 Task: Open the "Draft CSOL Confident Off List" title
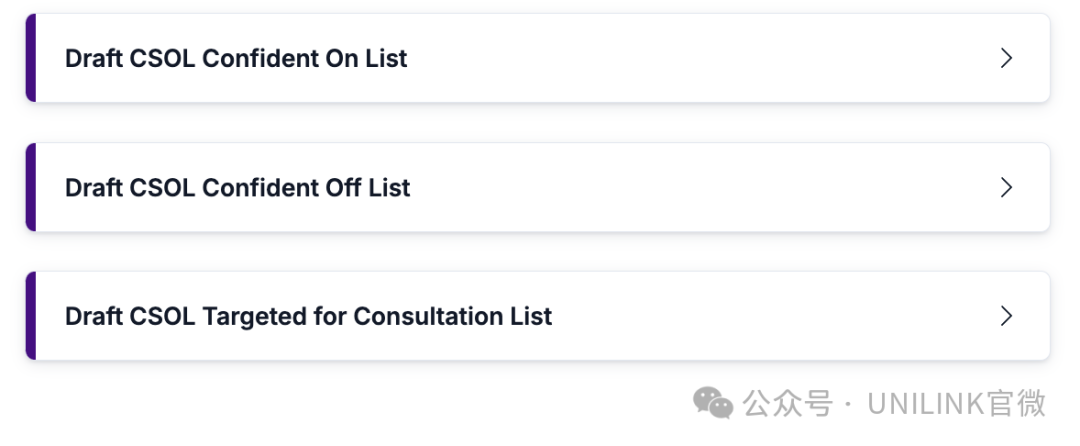point(237,188)
